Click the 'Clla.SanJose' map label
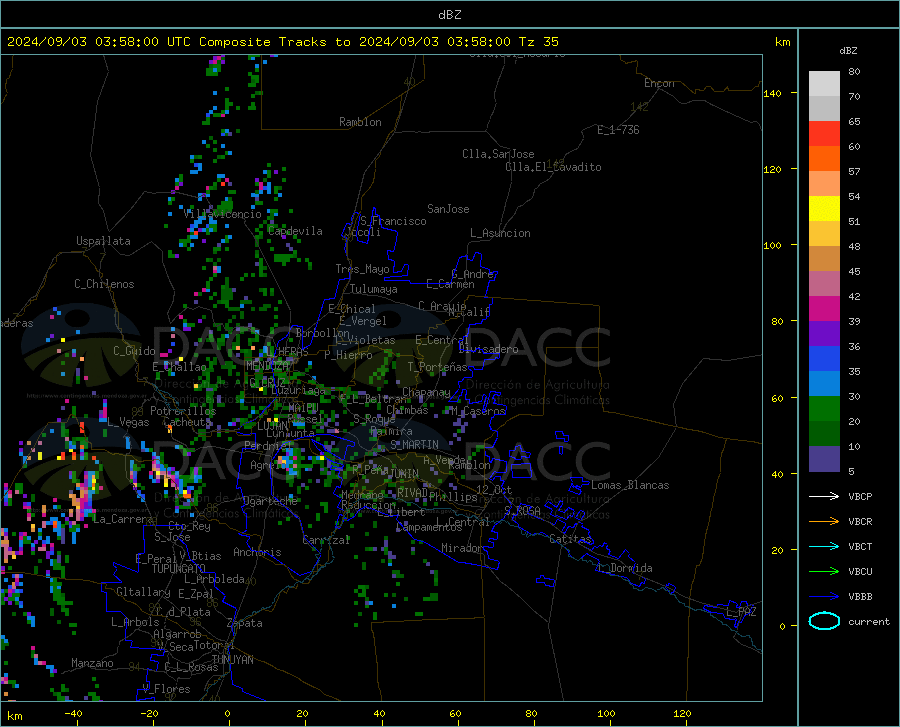Viewport: 900px width, 727px height. 498,154
